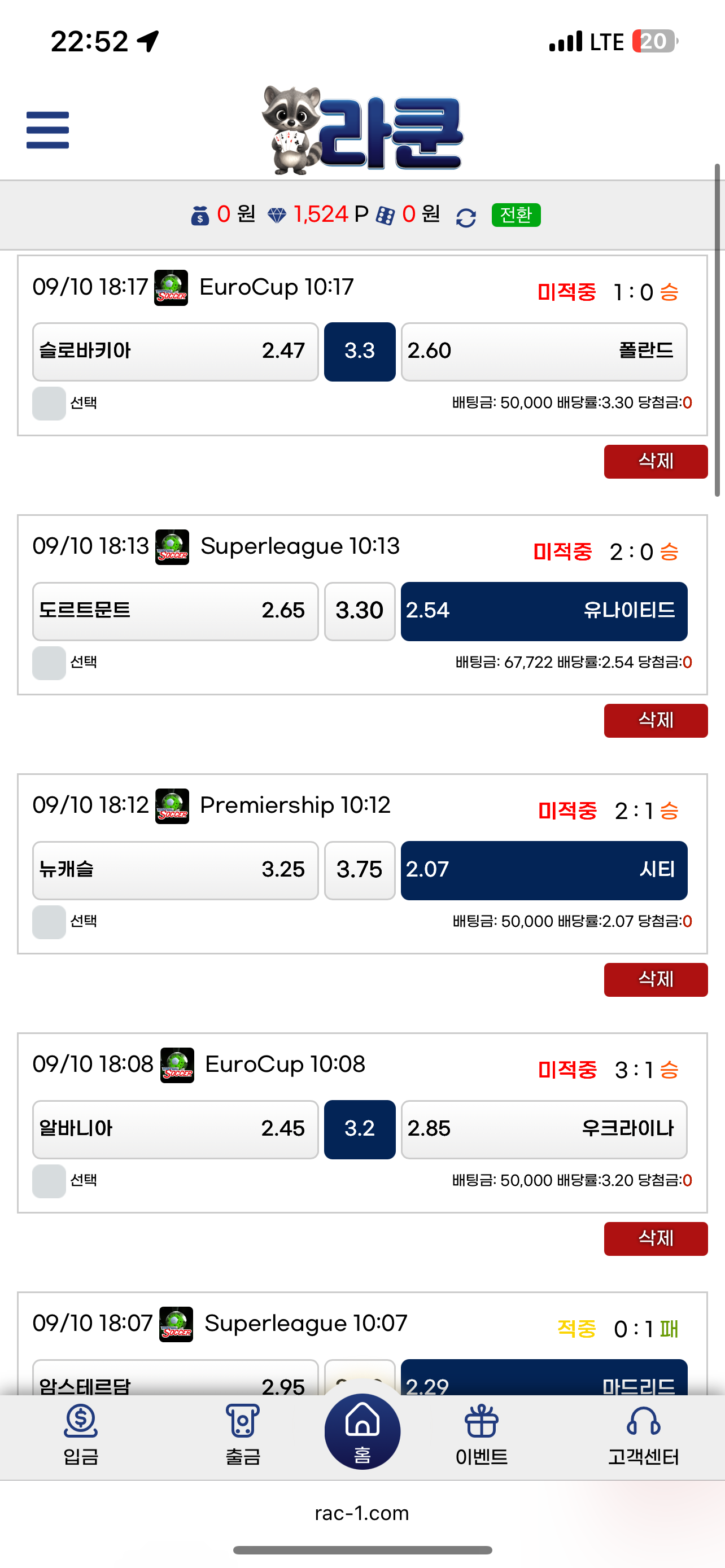The image size is (725, 1568).
Task: Open the hamburger menu
Action: click(x=47, y=130)
